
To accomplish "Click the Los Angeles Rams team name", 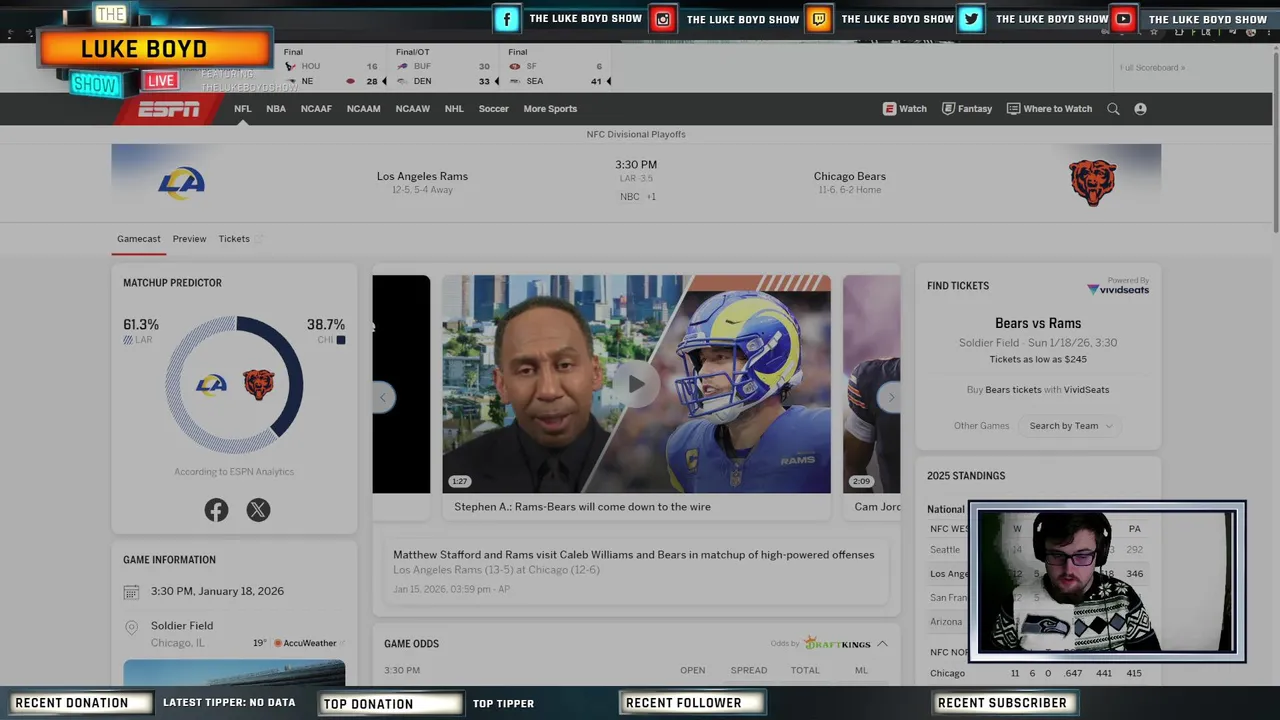I will tap(422, 176).
